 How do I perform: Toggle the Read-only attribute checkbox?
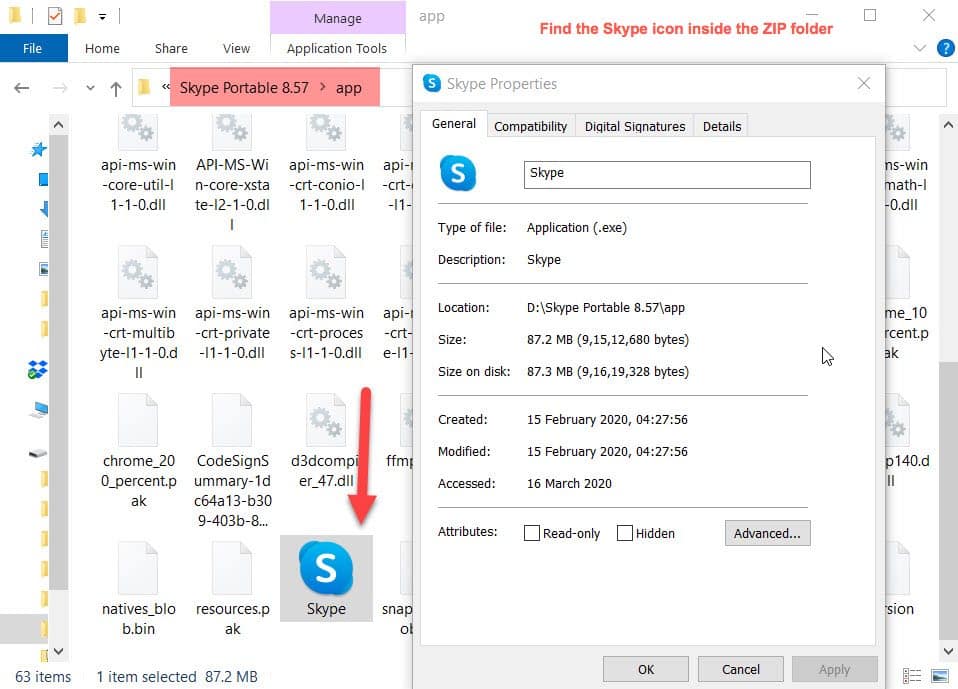[532, 533]
